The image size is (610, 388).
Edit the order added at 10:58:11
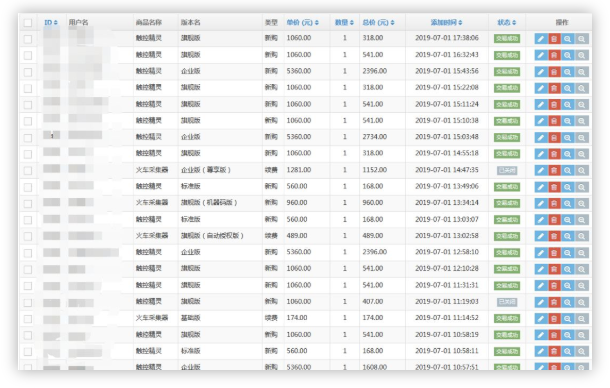point(541,351)
